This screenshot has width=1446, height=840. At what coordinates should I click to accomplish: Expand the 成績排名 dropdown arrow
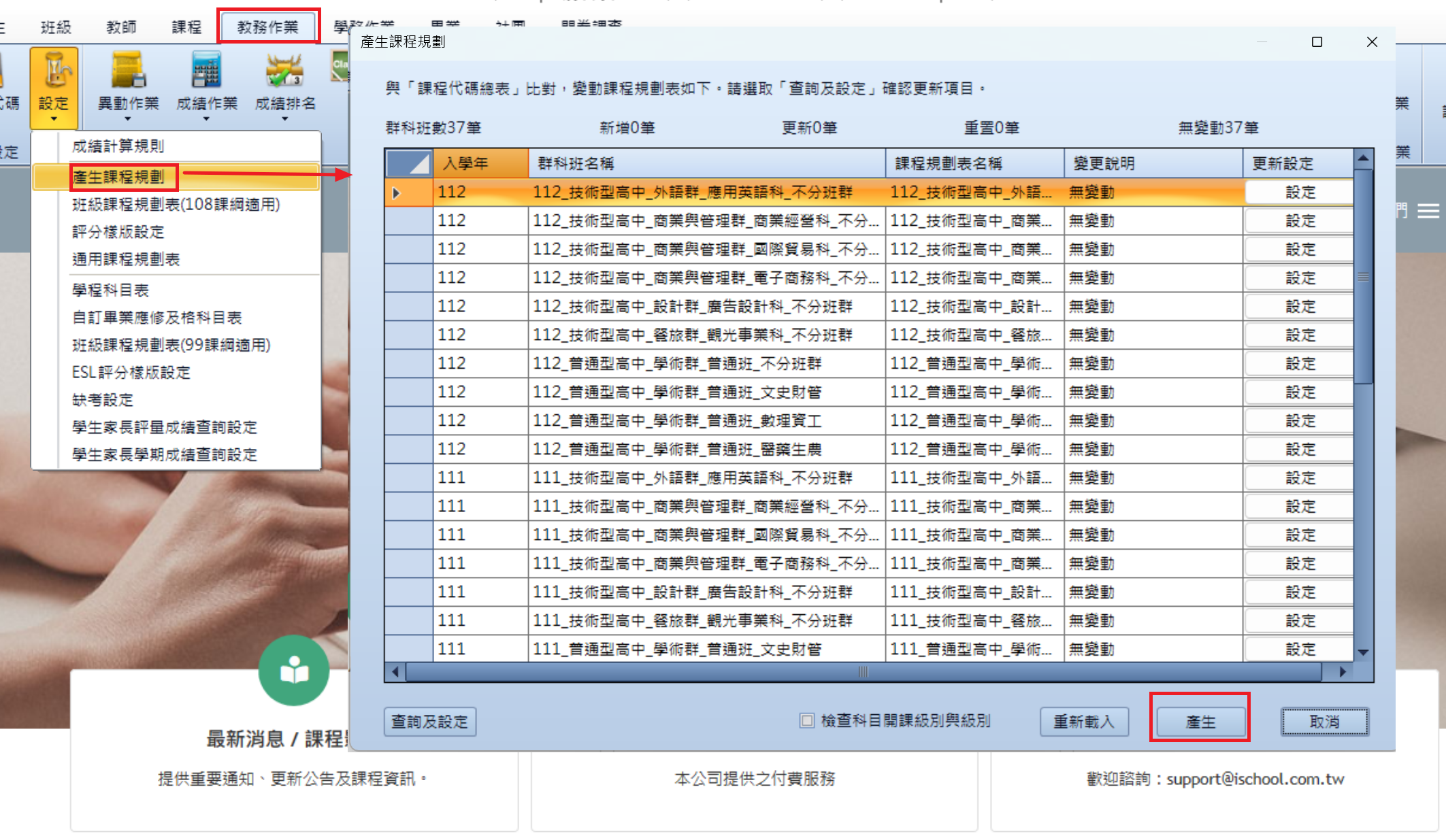(284, 120)
